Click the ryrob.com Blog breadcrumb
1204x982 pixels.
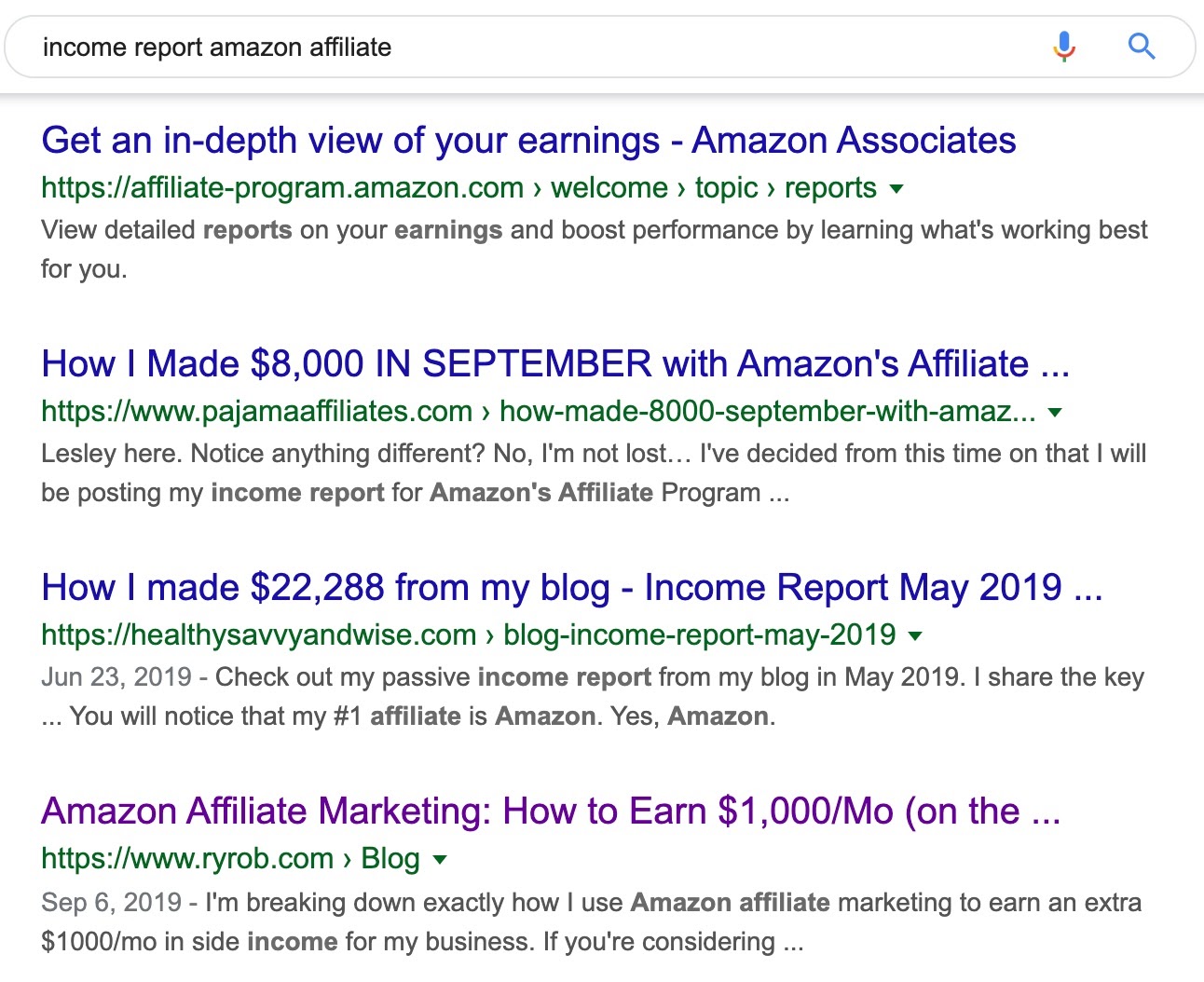tap(390, 858)
